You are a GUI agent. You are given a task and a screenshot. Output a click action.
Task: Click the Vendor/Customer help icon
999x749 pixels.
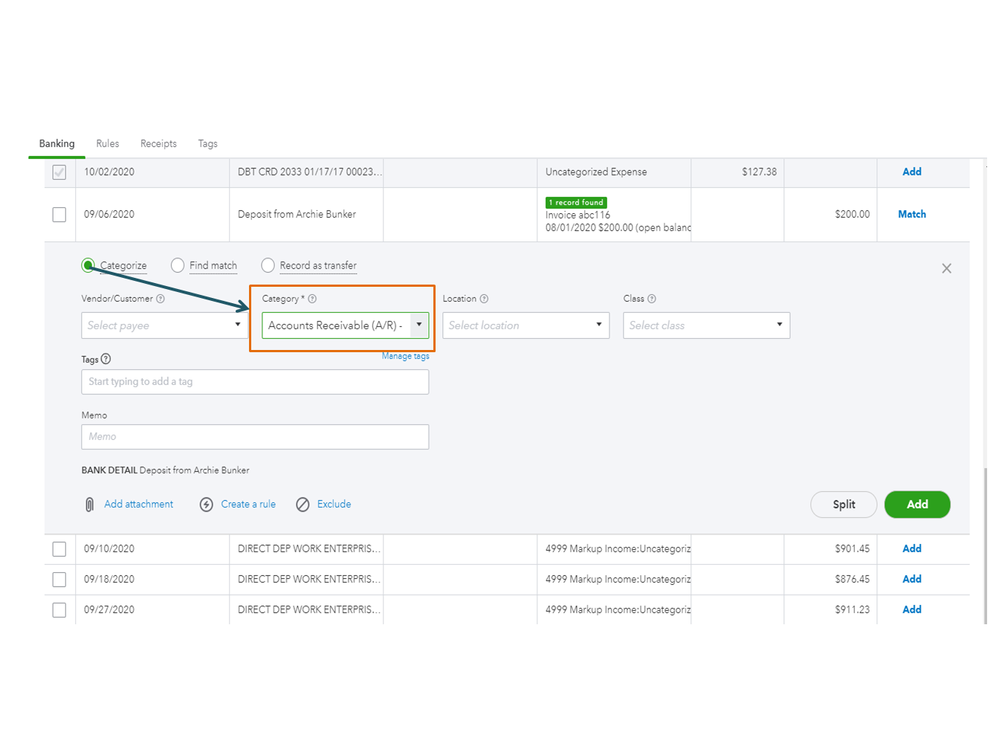click(x=161, y=299)
